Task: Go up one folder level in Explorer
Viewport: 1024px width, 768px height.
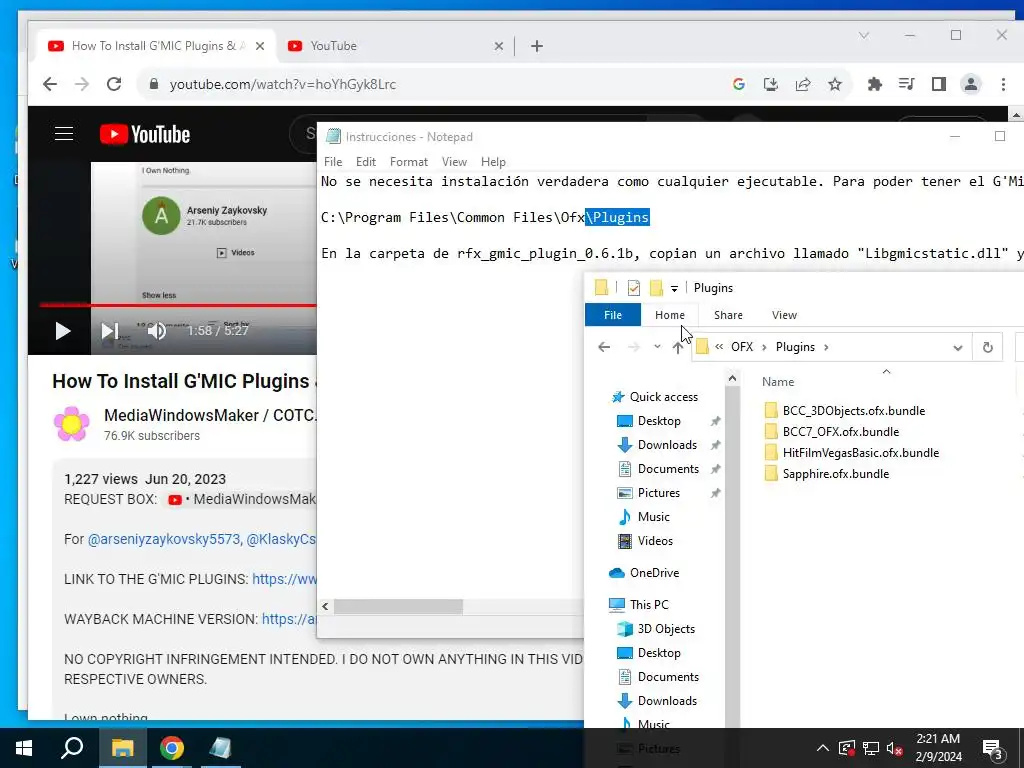Action: (x=678, y=347)
